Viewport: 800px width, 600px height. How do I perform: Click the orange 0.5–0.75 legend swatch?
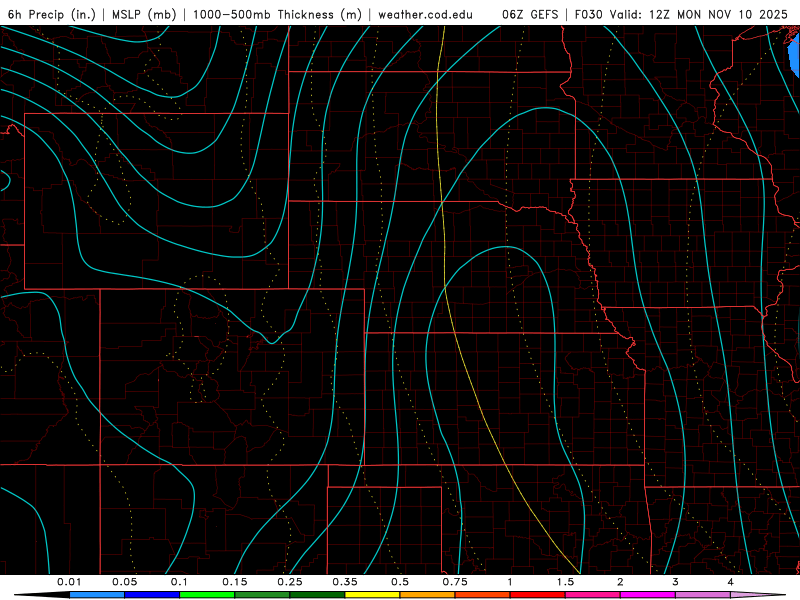coord(428,595)
